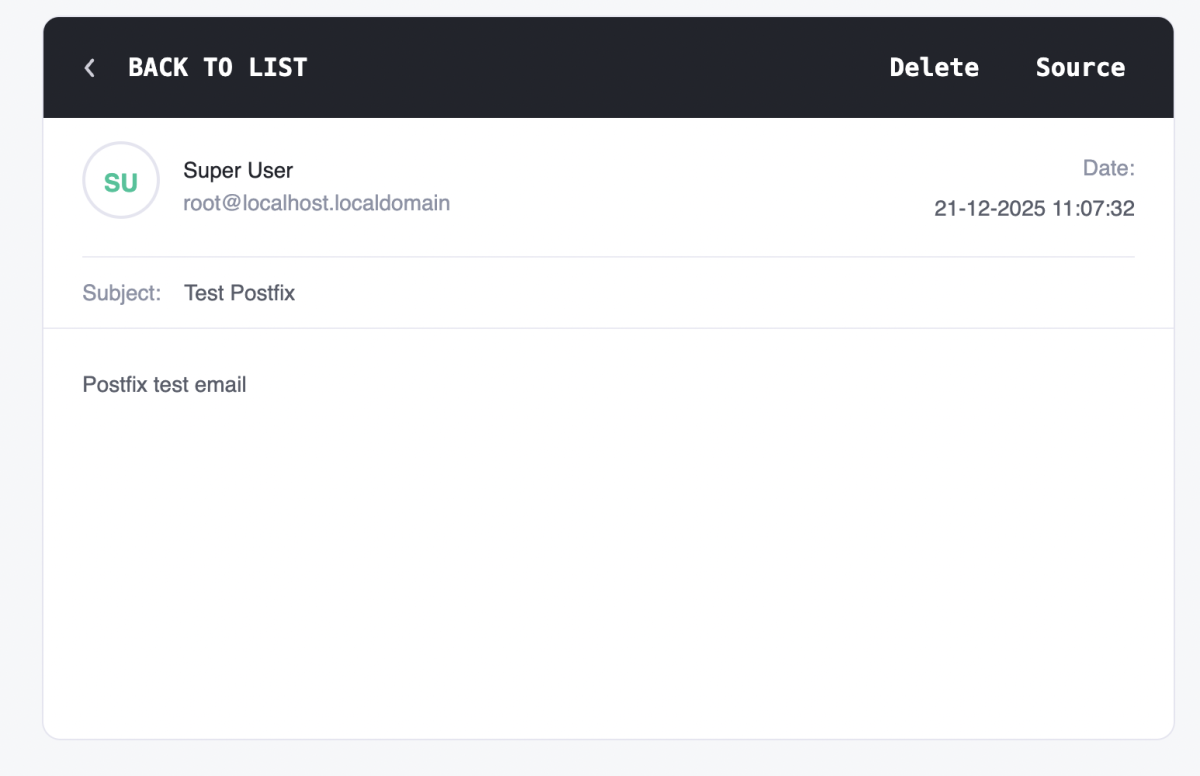
Task: Click the gray margin left of the email card
Action: point(20,400)
